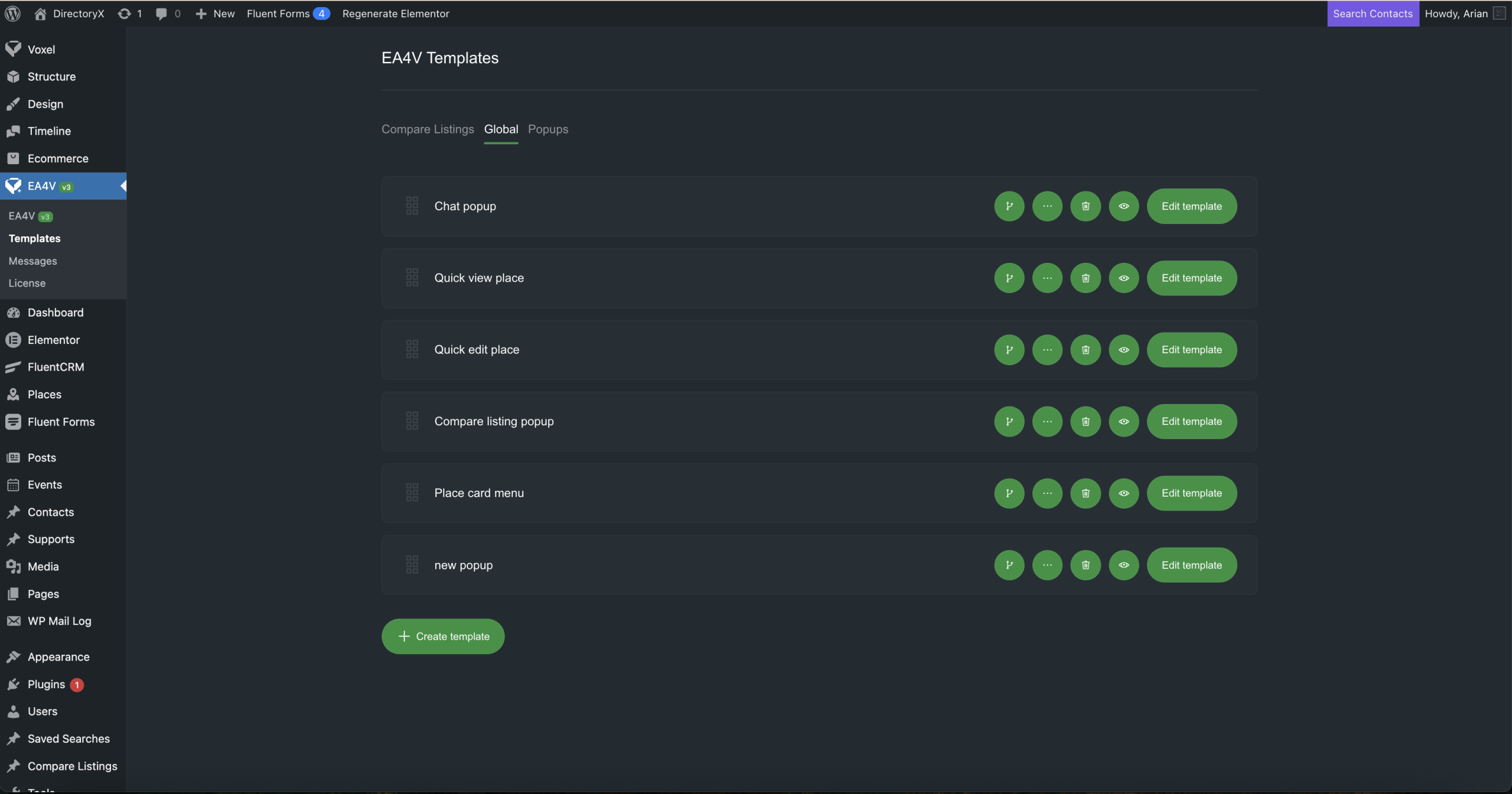
Task: Click the Create template button
Action: tap(443, 636)
